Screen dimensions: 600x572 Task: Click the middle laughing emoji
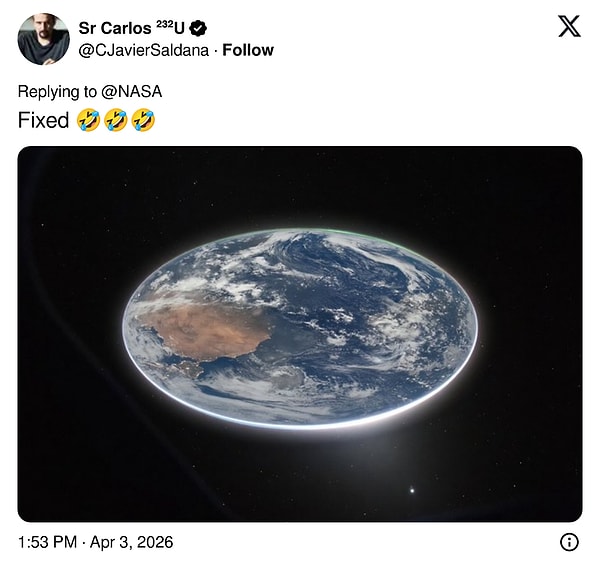pos(116,120)
